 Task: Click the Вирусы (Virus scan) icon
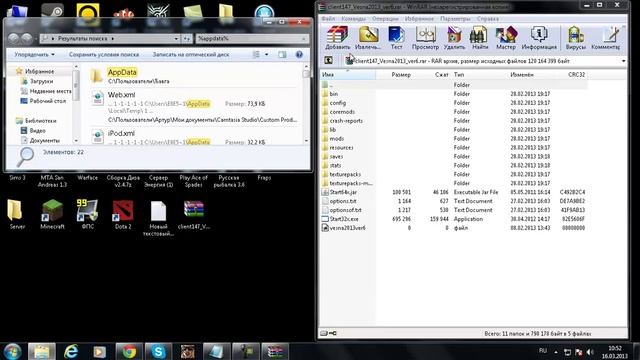point(576,38)
